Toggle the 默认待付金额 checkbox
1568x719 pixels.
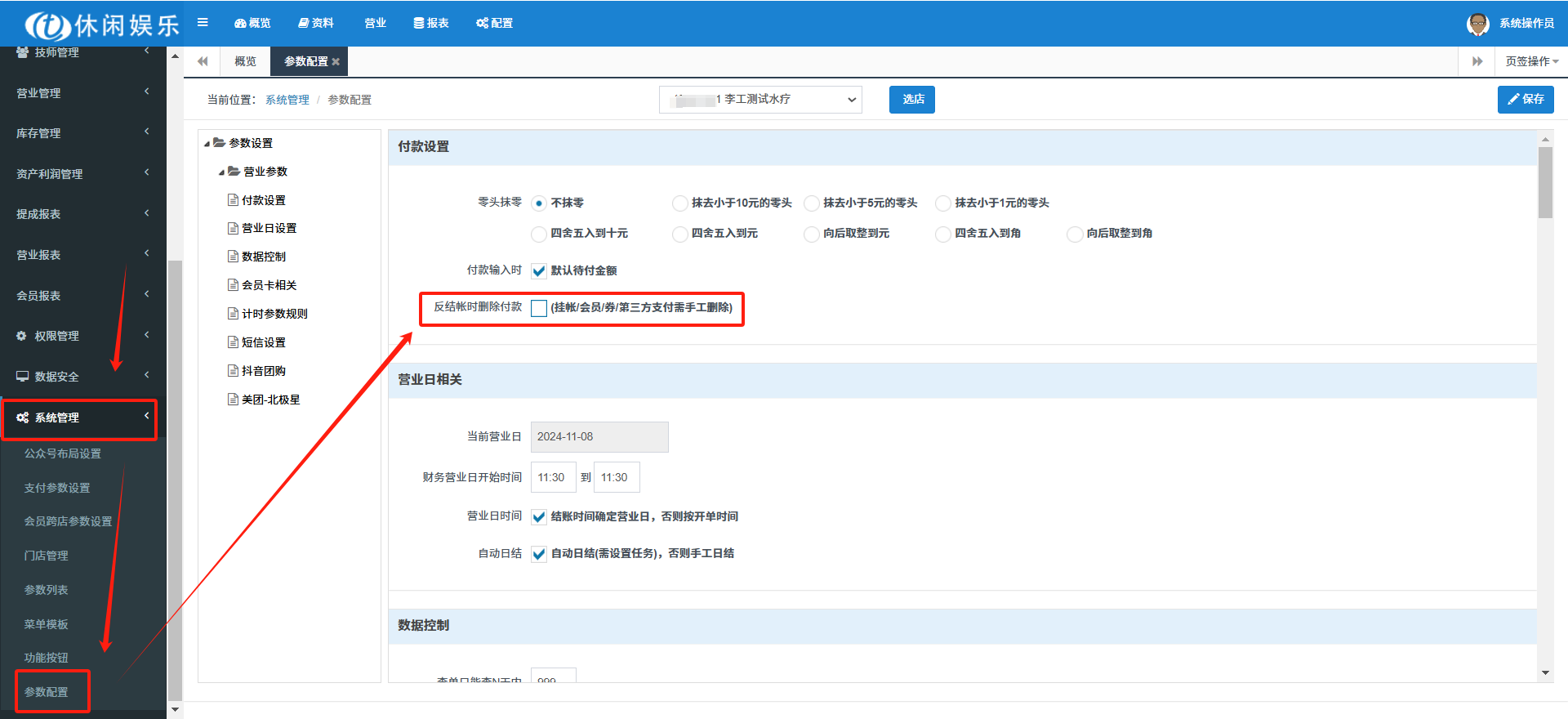coord(539,271)
